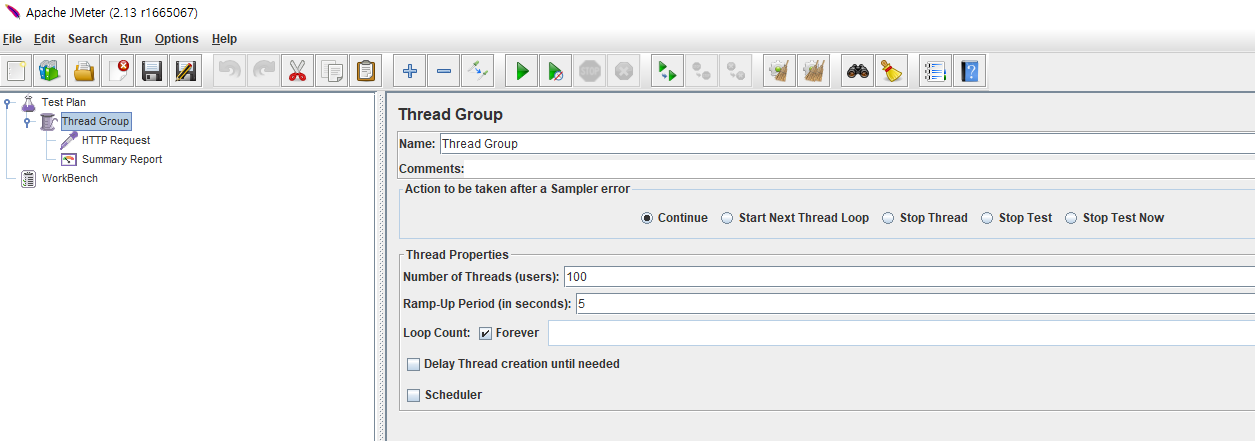This screenshot has width=1255, height=441.
Task: Click the Close test plan icon
Action: [x=119, y=71]
